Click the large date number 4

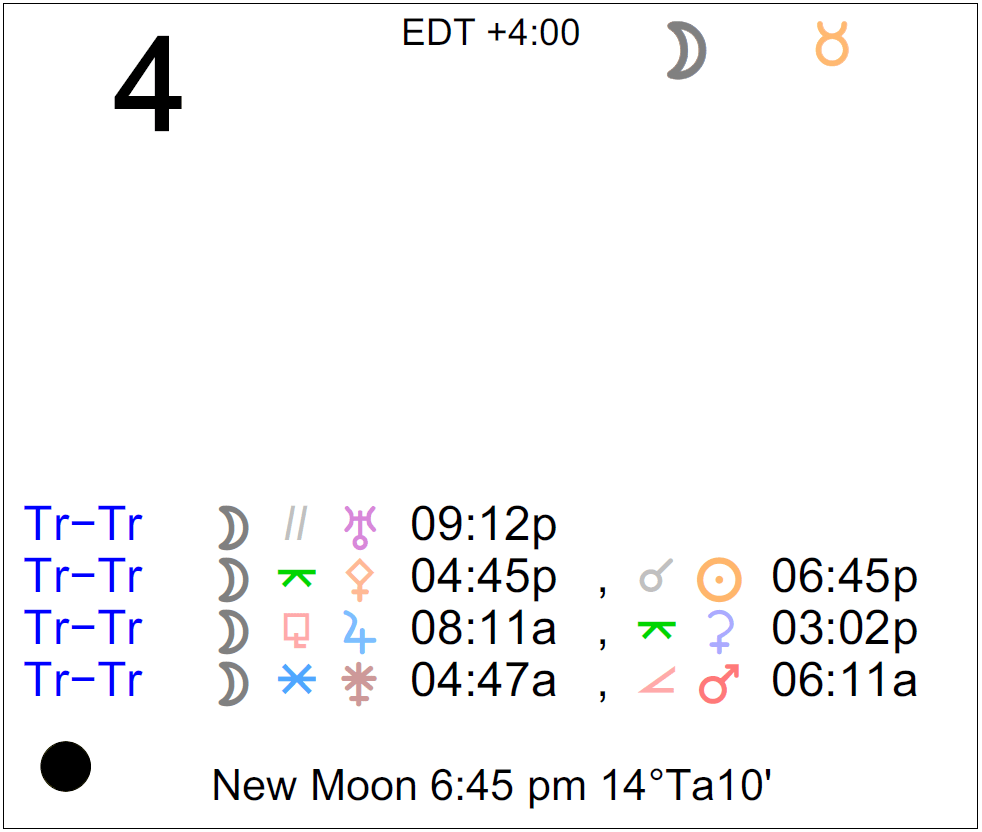point(147,88)
